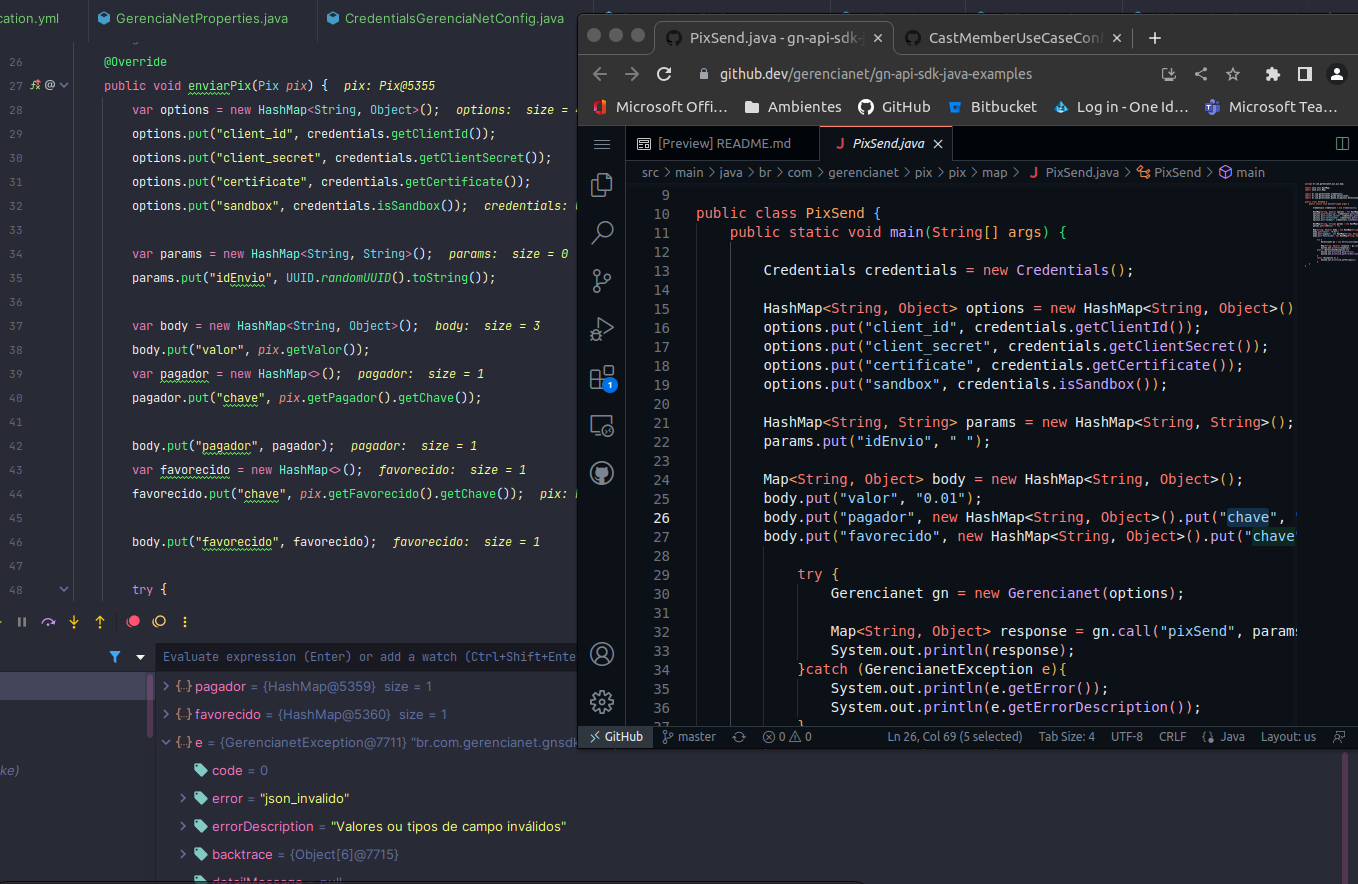Click Step Over in IntelliJ debugger
Image resolution: width=1358 pixels, height=884 pixels.
pyautogui.click(x=48, y=621)
